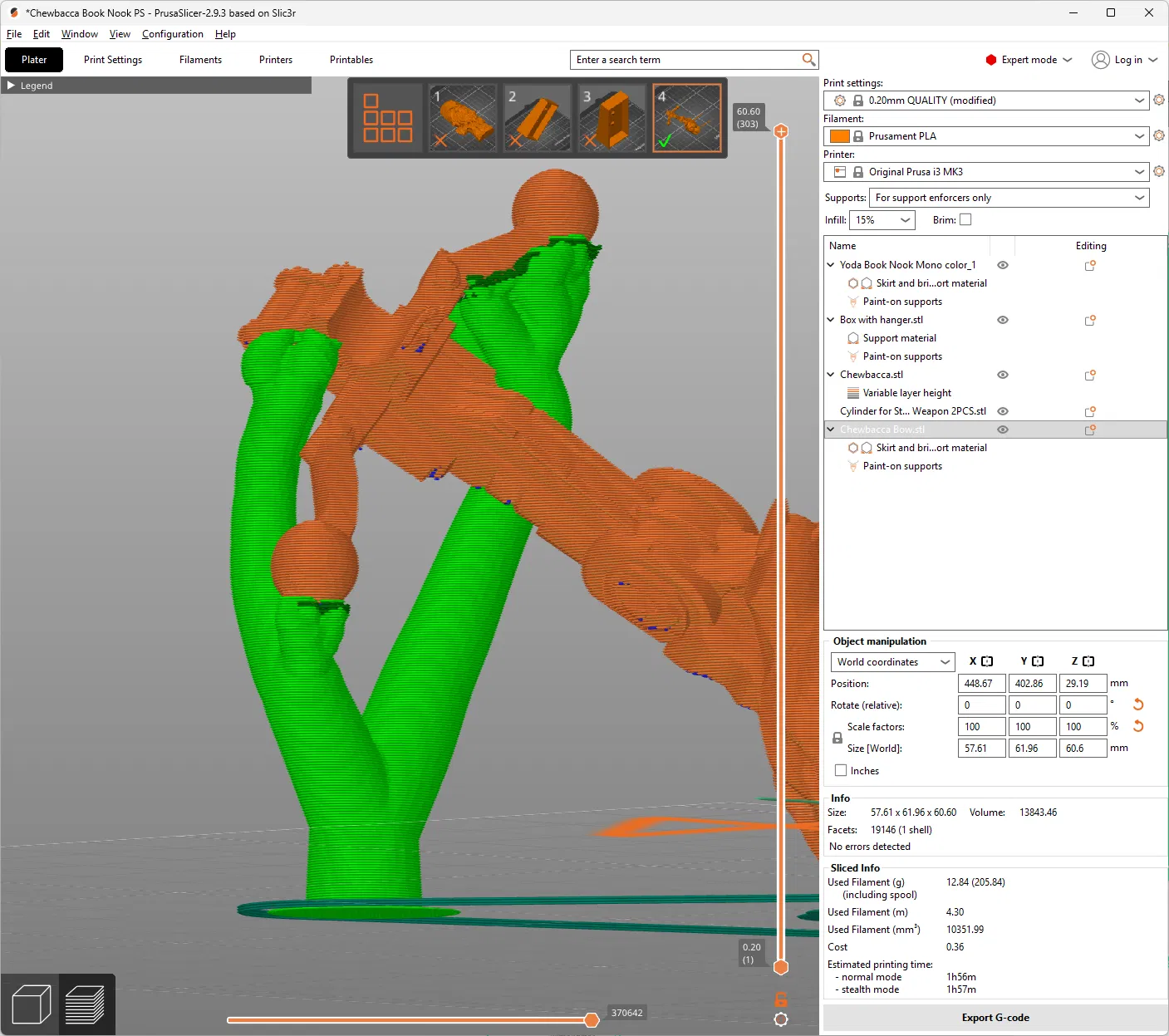Open the Filament preset dropdown
This screenshot has height=1036, width=1169.
pyautogui.click(x=985, y=136)
